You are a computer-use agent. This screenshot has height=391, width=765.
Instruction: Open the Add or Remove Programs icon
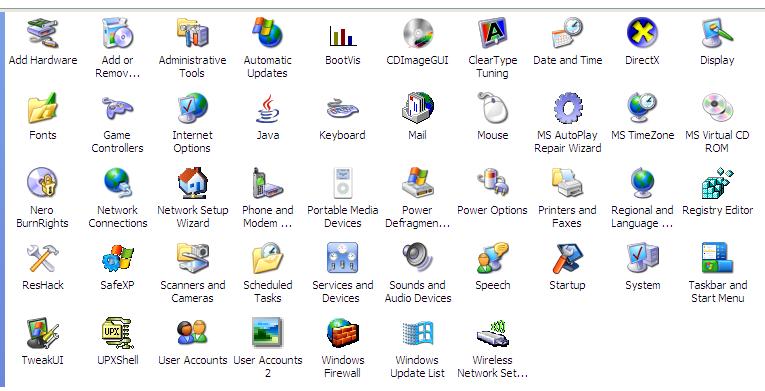click(118, 34)
